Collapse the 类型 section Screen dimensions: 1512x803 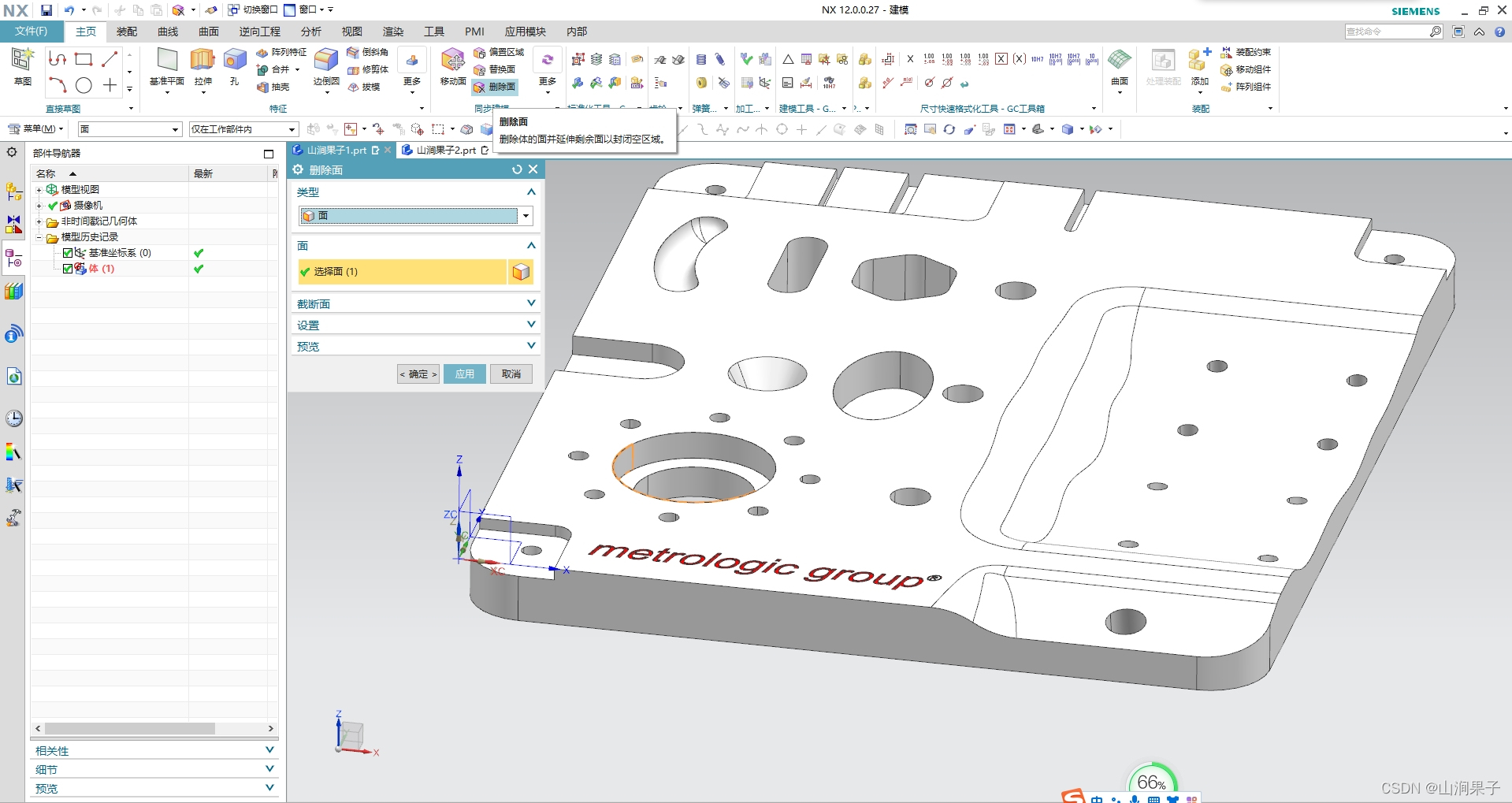[531, 192]
